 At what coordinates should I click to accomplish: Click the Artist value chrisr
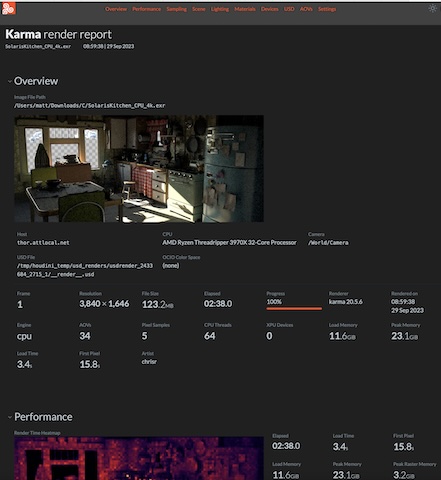[x=149, y=362]
